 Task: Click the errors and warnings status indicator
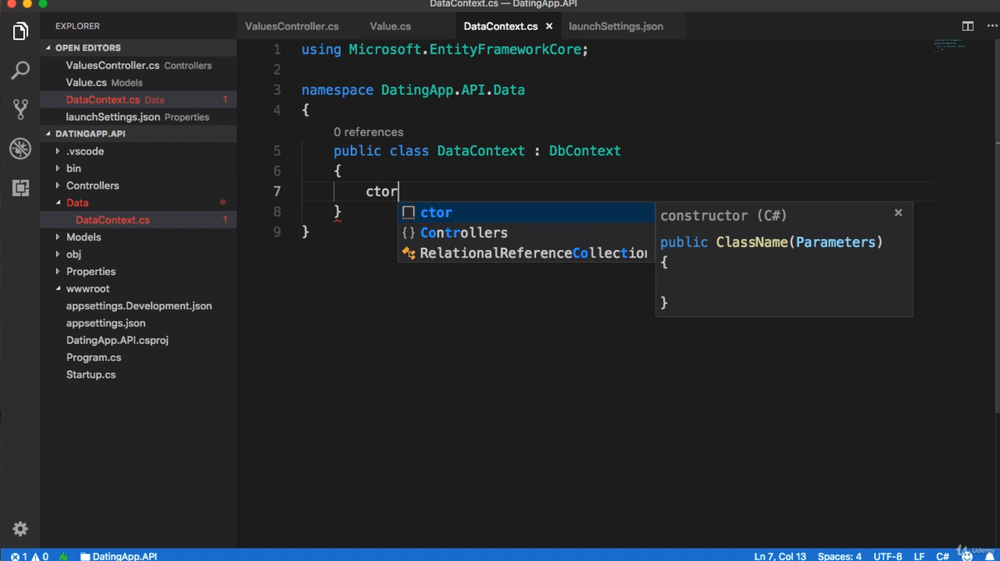[x=29, y=556]
